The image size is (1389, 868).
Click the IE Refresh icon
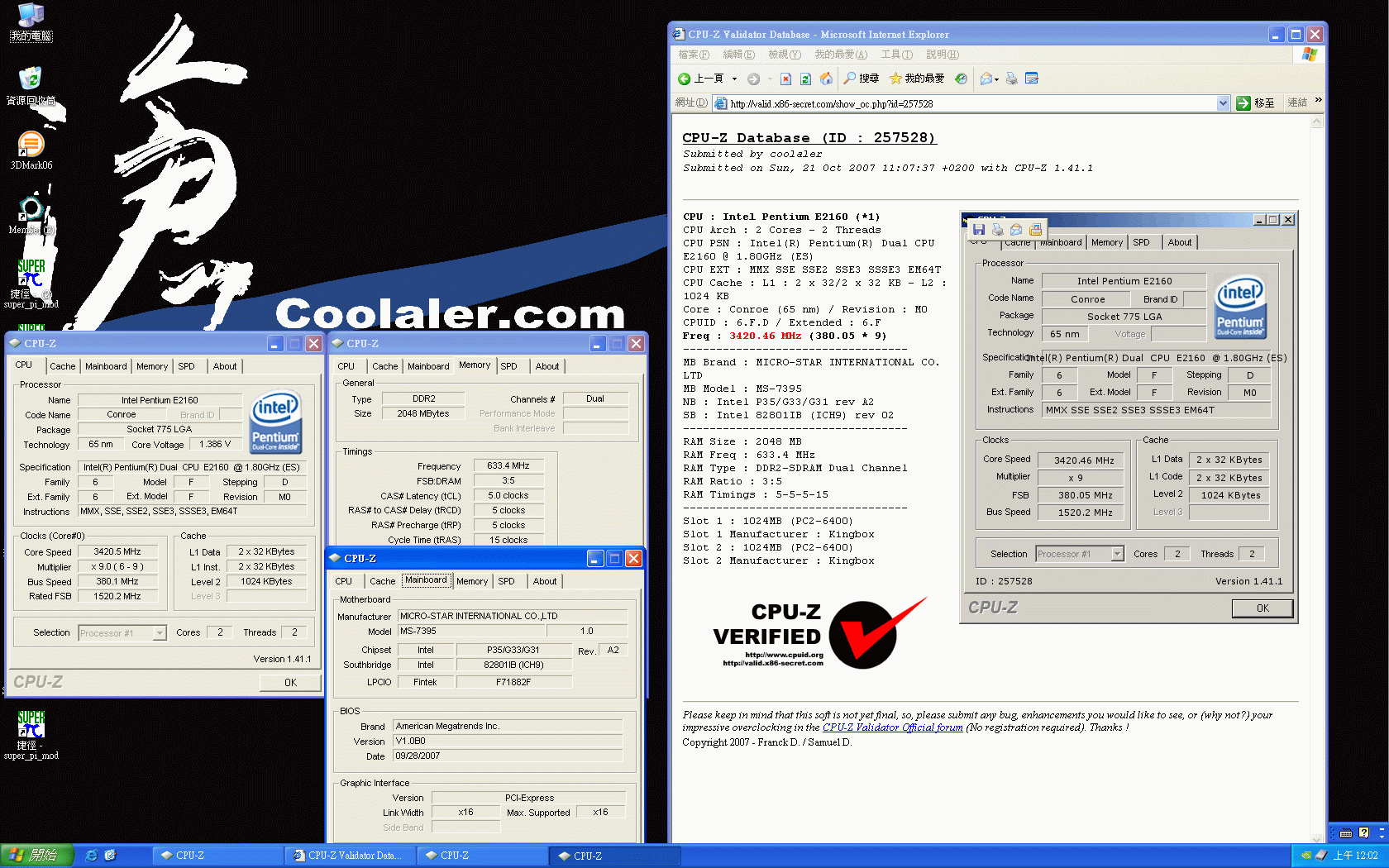(x=805, y=79)
